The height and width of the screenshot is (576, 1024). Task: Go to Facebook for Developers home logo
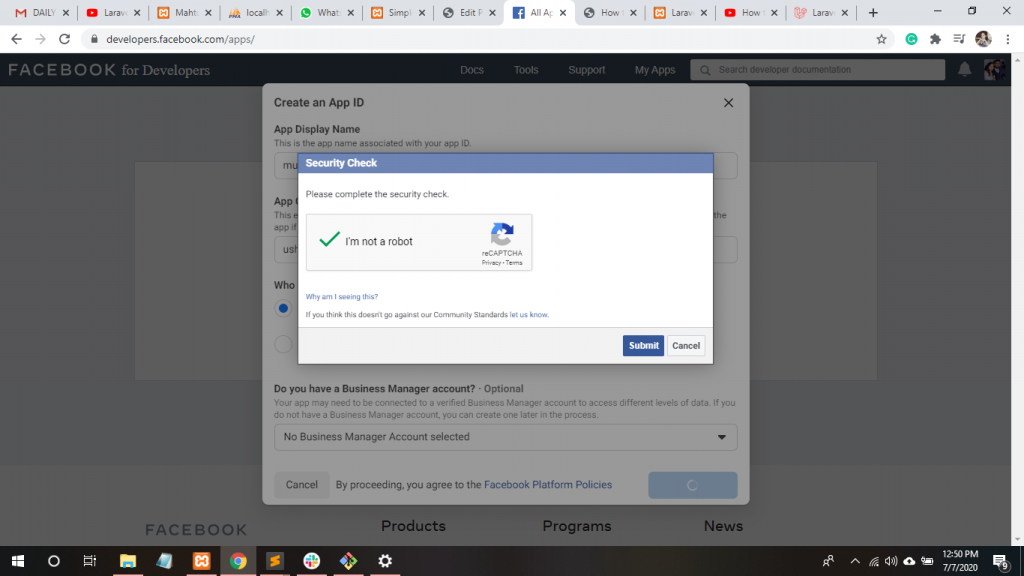(109, 70)
